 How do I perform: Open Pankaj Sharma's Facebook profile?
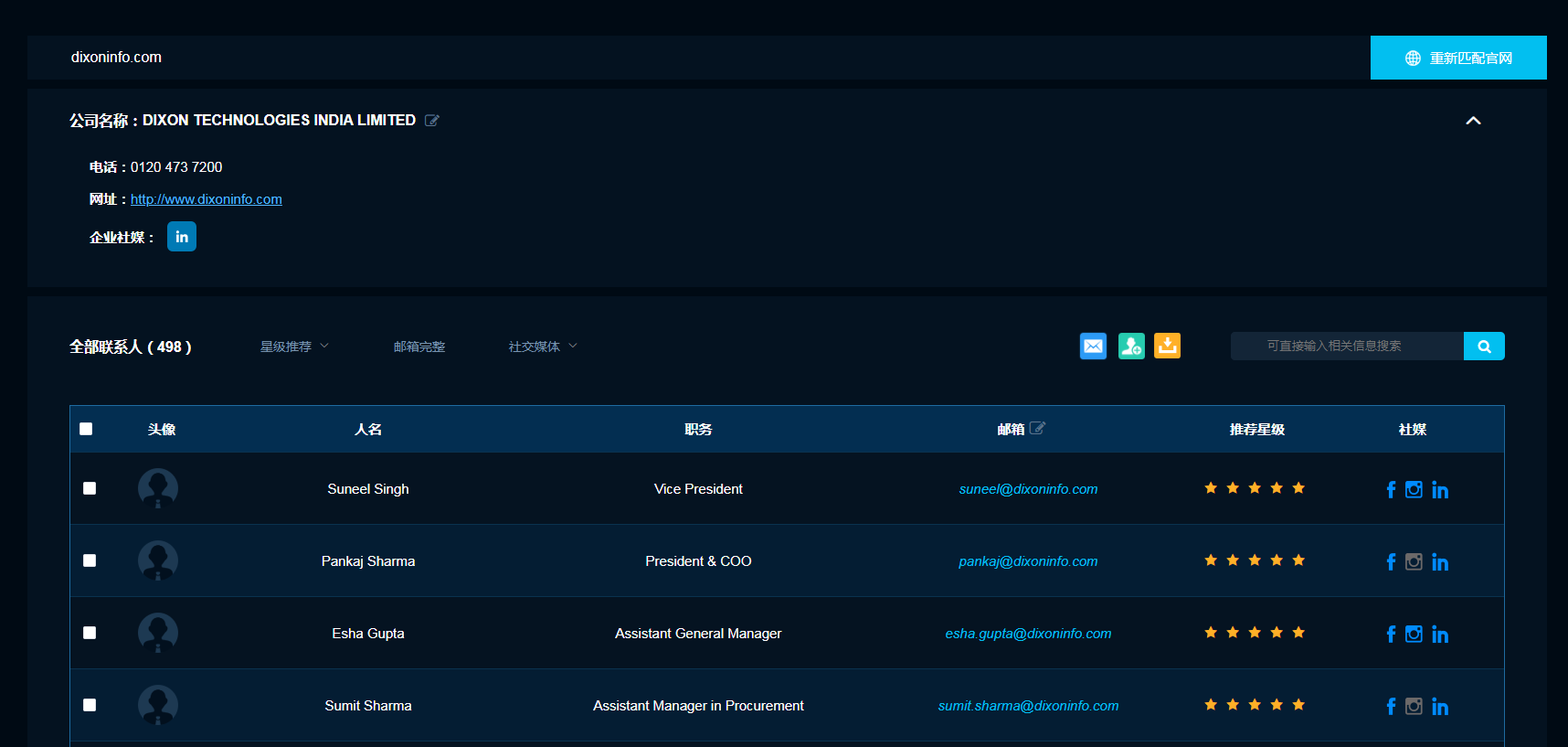[1391, 561]
